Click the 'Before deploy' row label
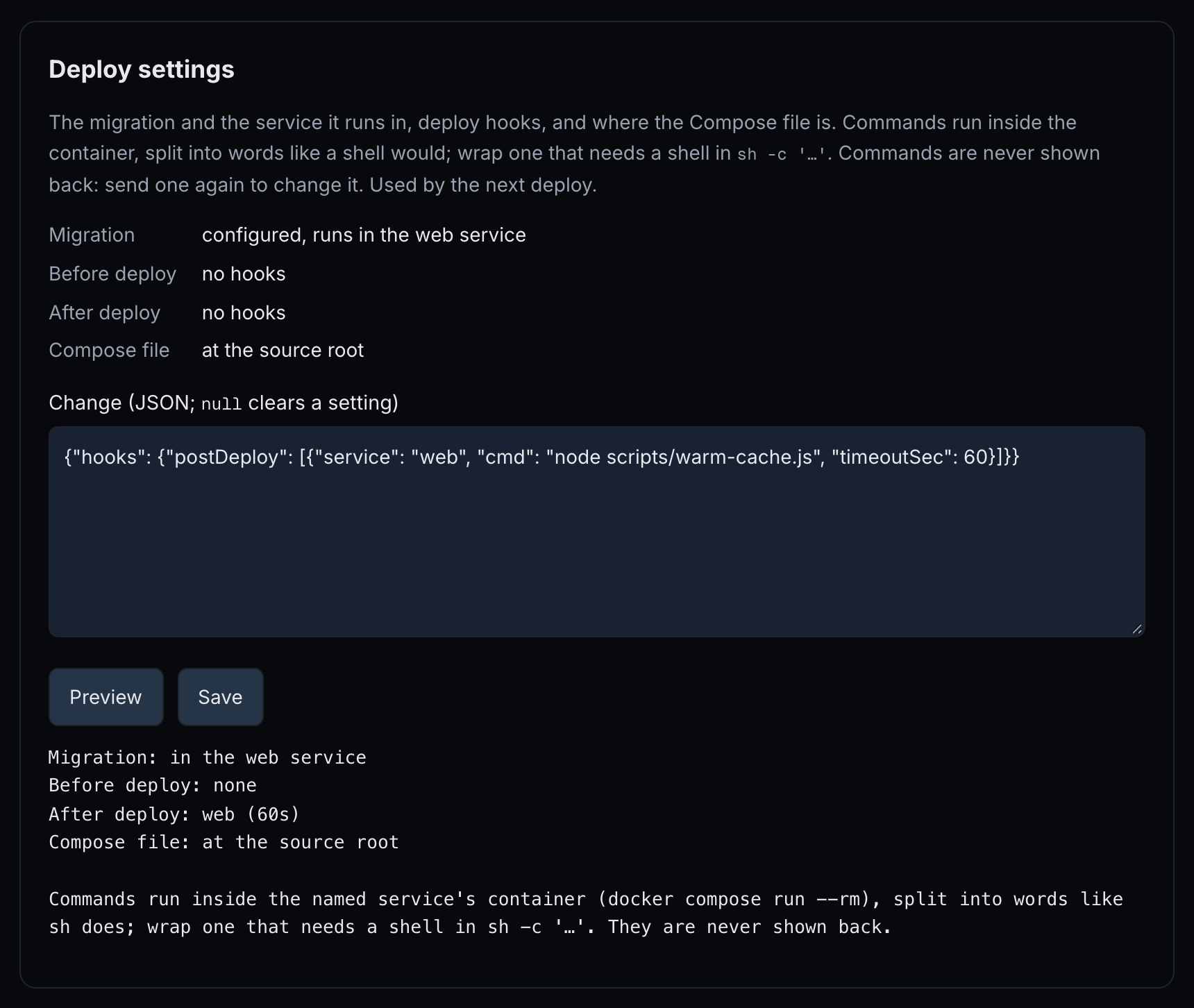 112,274
